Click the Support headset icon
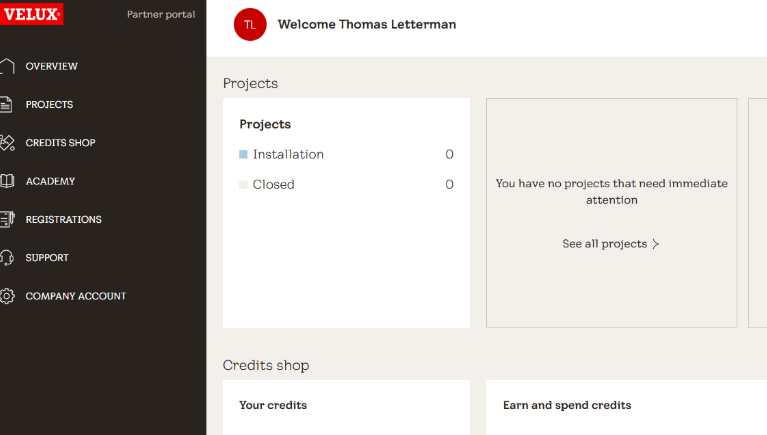767x435 pixels. (7, 258)
